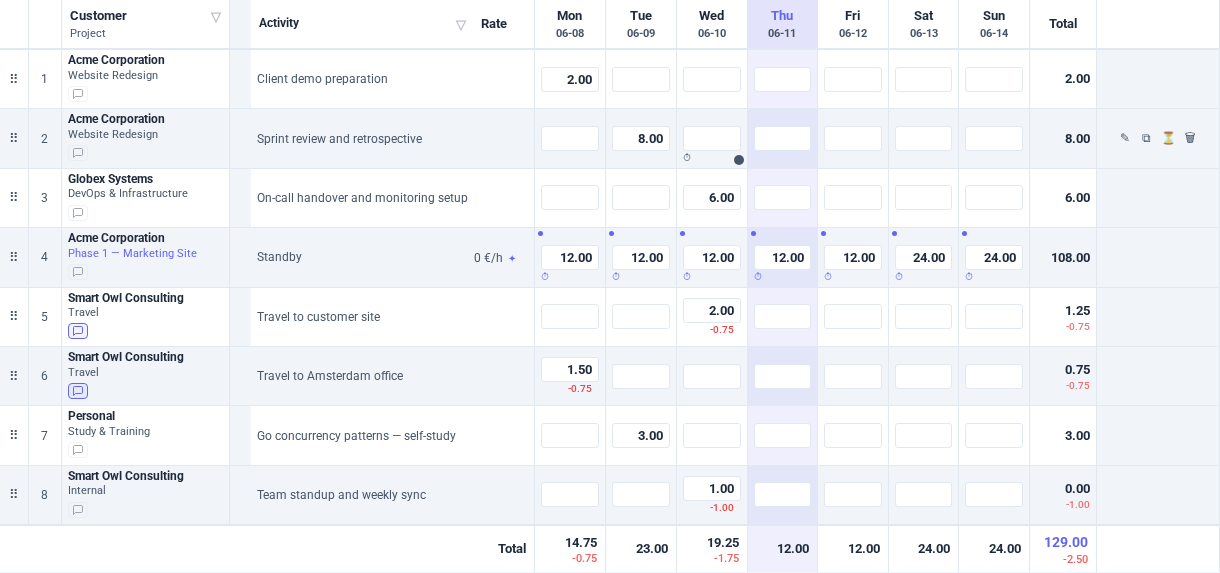Screen dimensions: 1220x573
Task: Click the Wed 06-10 column header
Action: [712, 24]
